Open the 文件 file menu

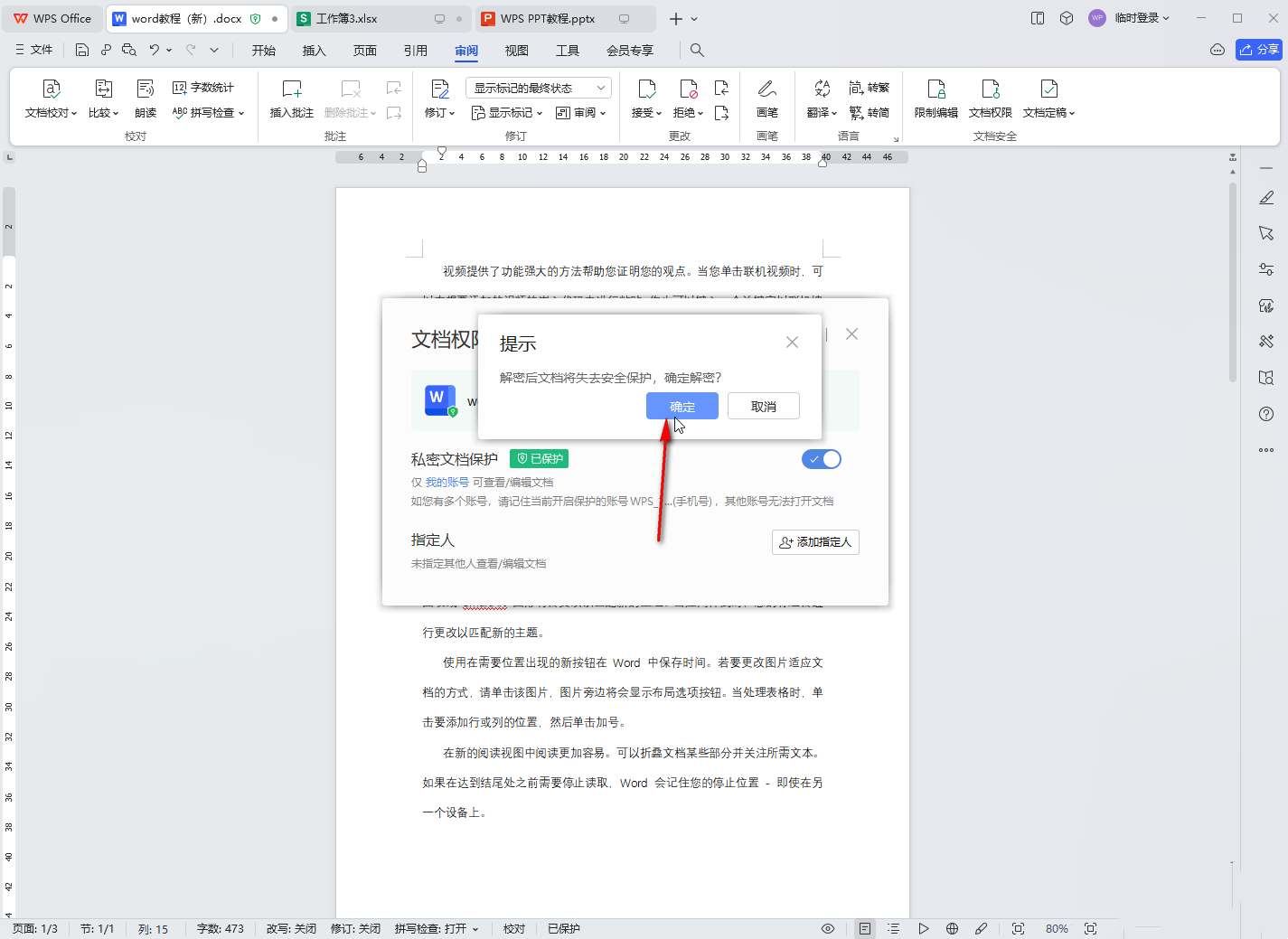[x=34, y=50]
